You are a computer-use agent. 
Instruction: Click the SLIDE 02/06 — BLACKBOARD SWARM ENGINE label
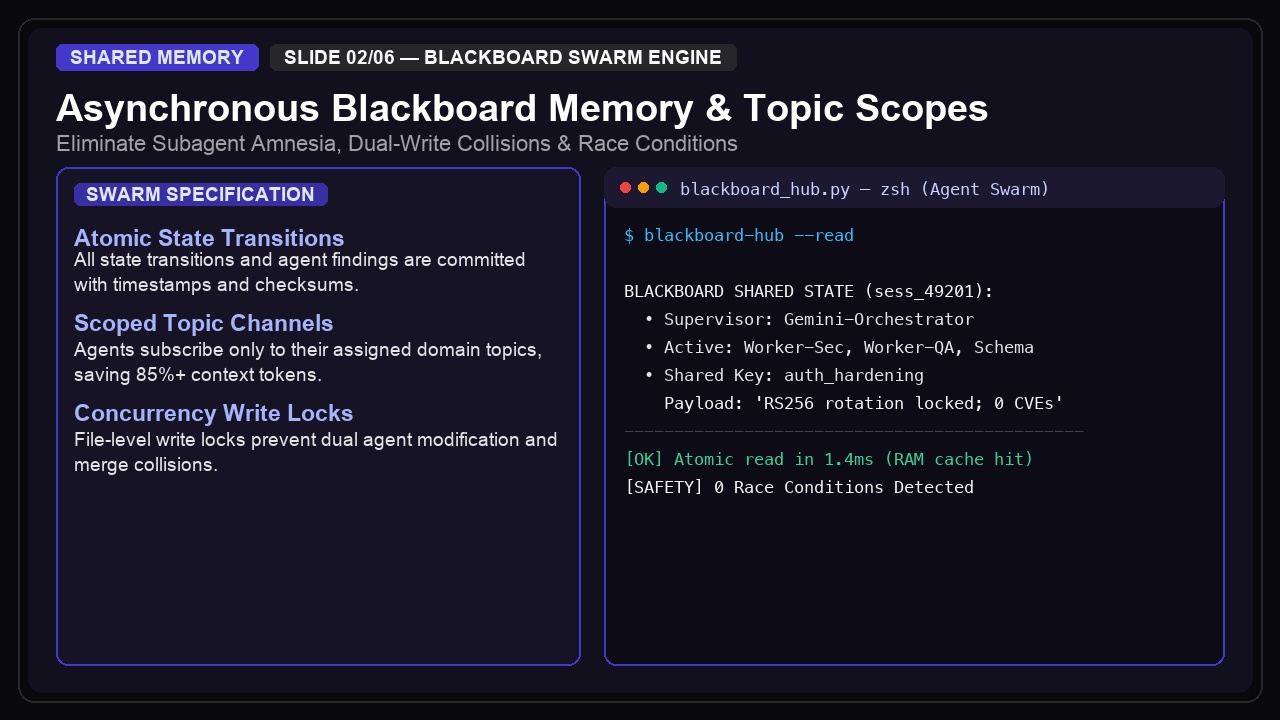pyautogui.click(x=503, y=57)
